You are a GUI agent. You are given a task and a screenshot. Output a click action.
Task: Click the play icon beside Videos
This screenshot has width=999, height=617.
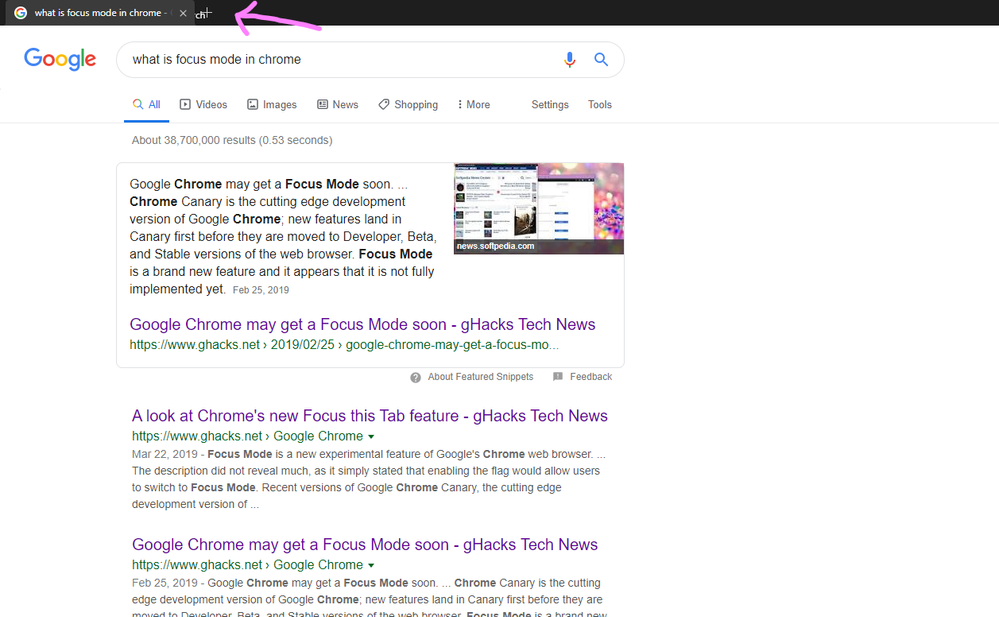pyautogui.click(x=185, y=104)
